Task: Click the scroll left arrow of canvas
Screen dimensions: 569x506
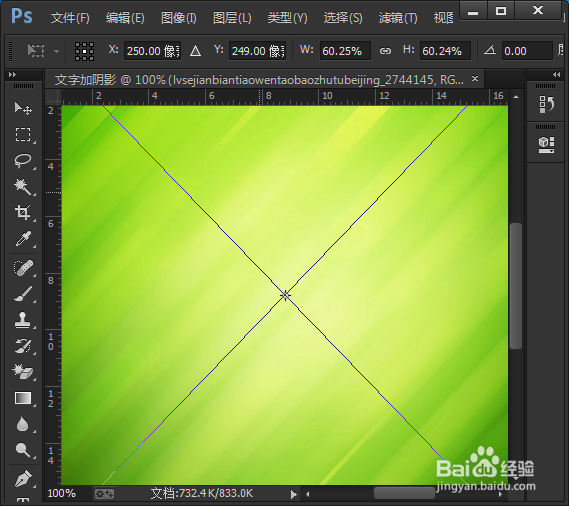Action: tap(308, 494)
